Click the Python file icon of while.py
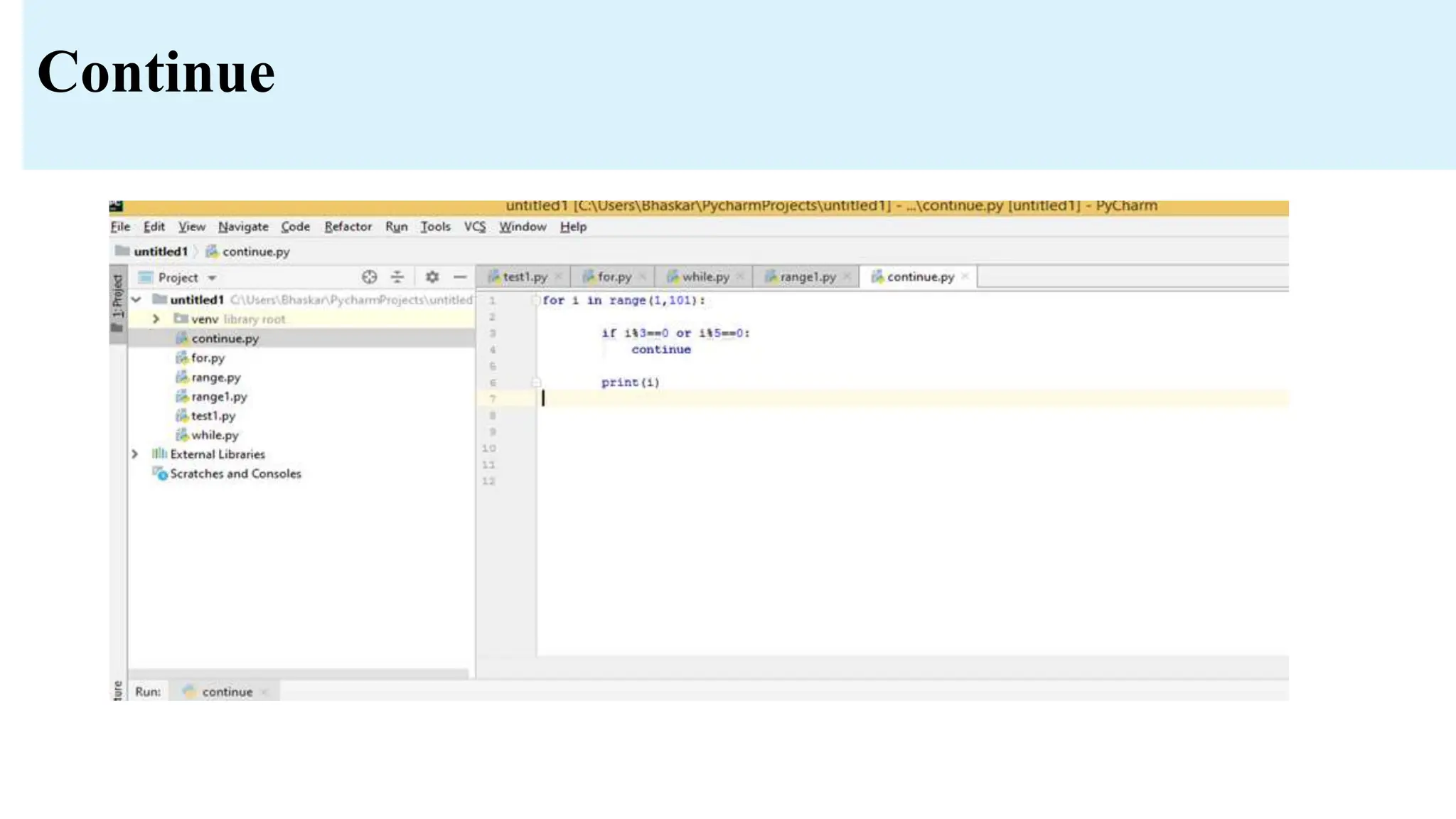The image size is (1456, 819). pyautogui.click(x=181, y=434)
